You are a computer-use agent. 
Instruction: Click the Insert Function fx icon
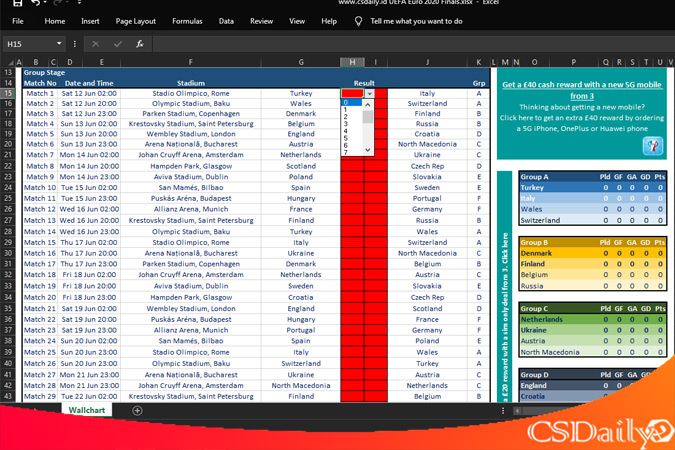tap(139, 44)
